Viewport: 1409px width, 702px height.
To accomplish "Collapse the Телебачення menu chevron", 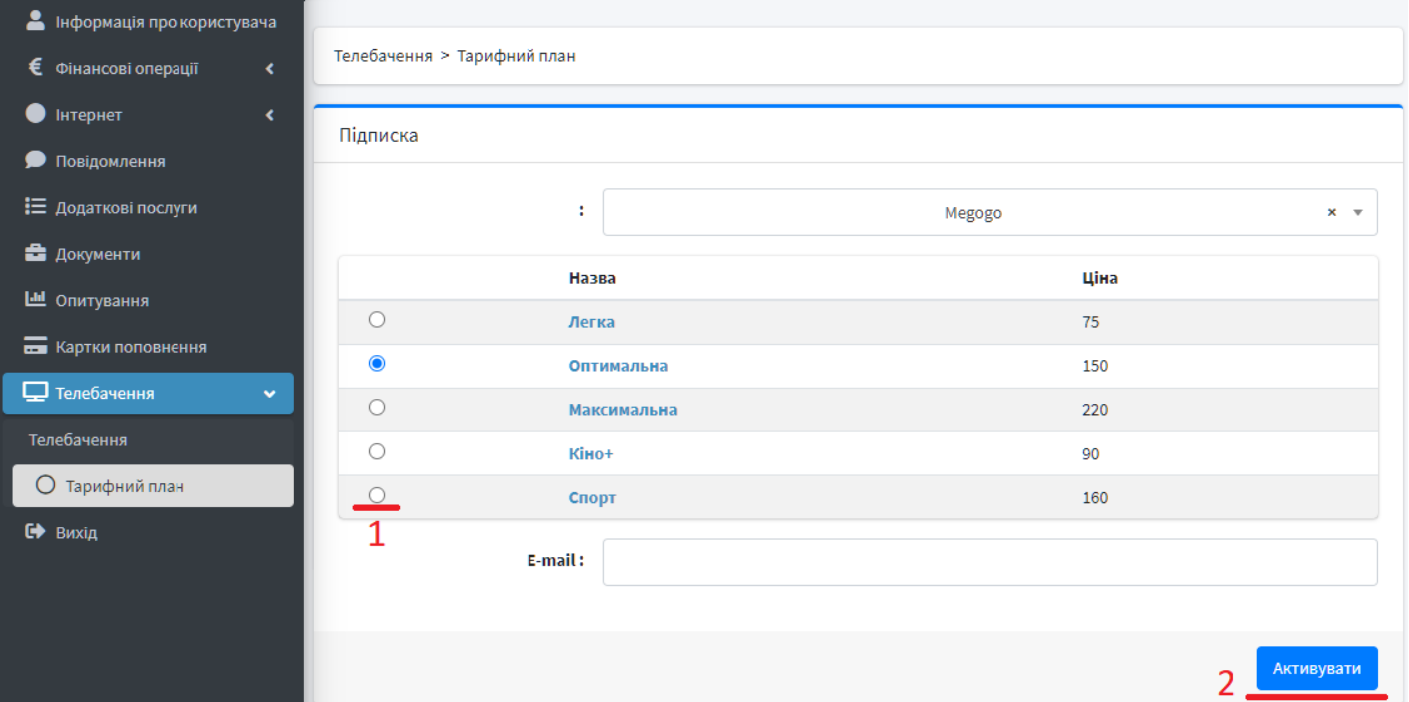I will click(x=270, y=394).
